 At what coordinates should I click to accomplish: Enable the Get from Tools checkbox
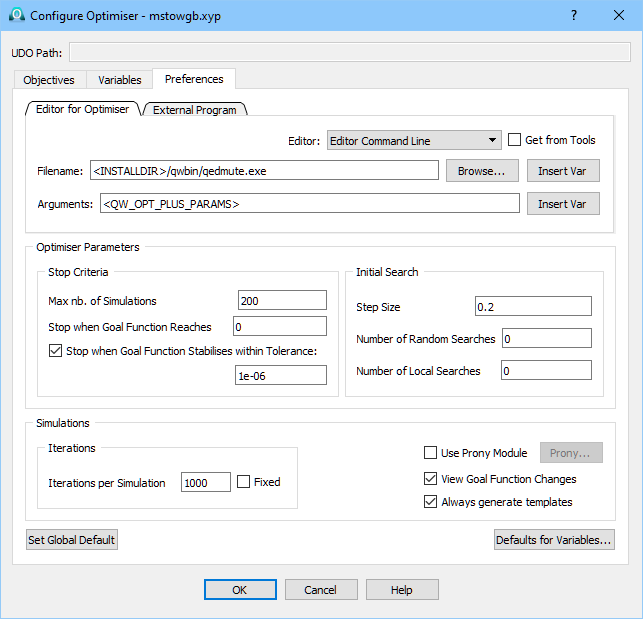tap(514, 140)
